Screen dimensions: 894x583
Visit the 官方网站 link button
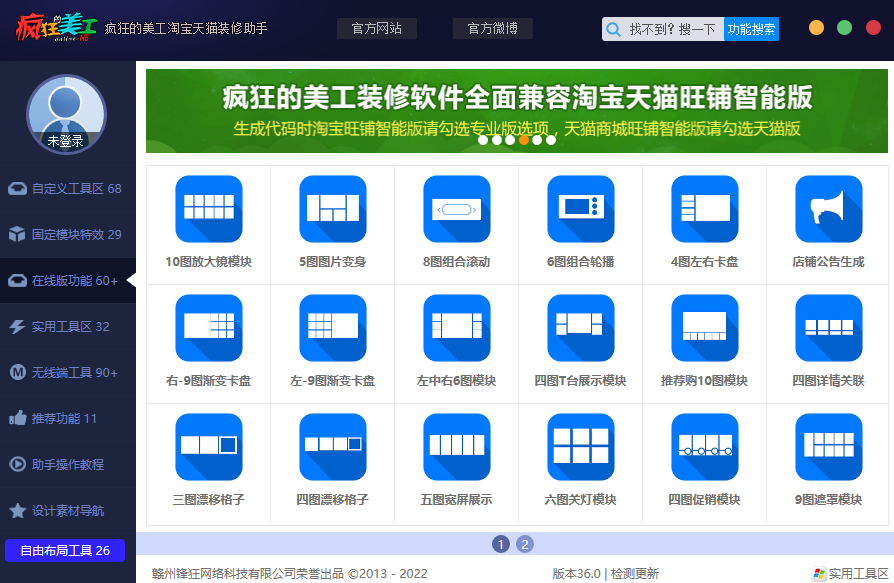377,28
